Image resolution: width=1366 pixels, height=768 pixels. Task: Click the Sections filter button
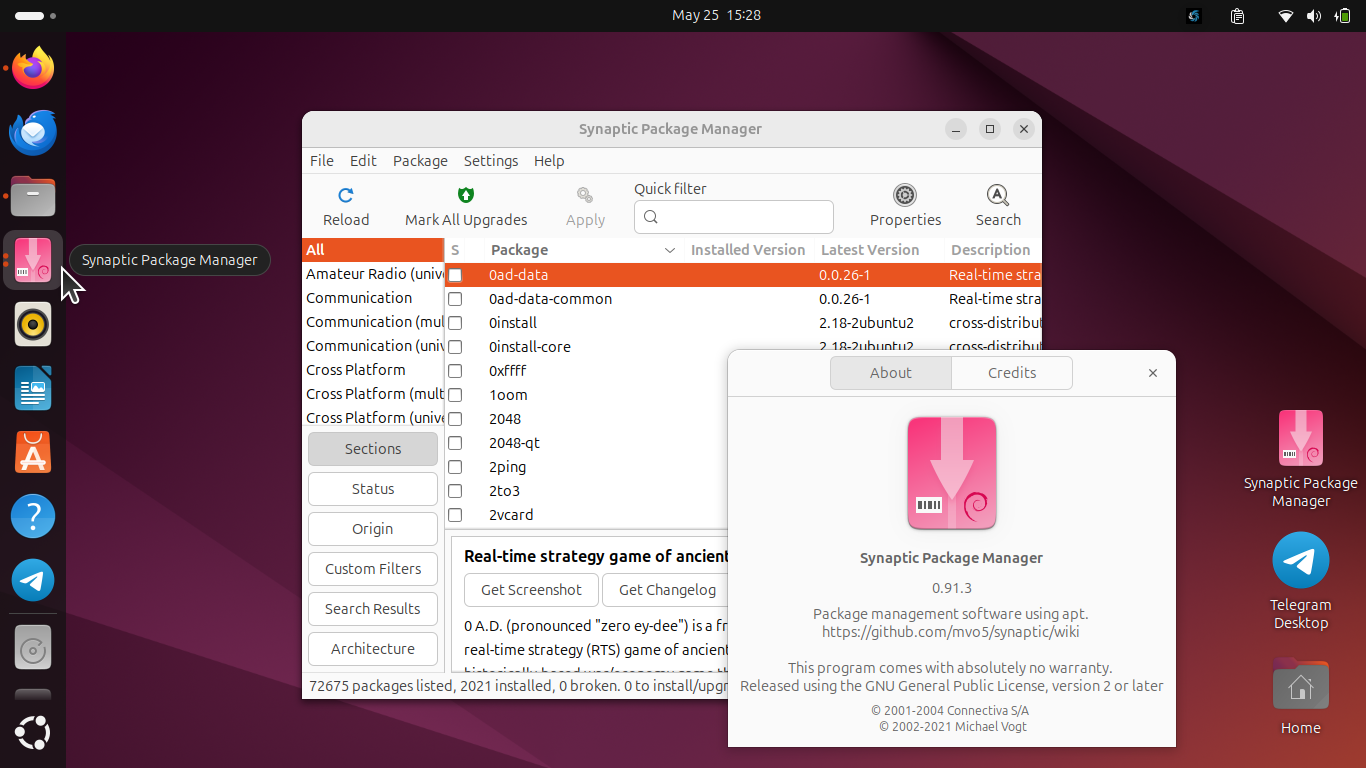coord(373,449)
